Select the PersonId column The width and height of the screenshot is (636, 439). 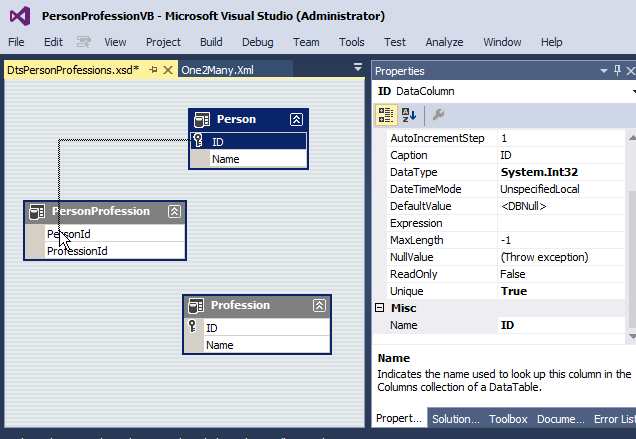pyautogui.click(x=105, y=234)
